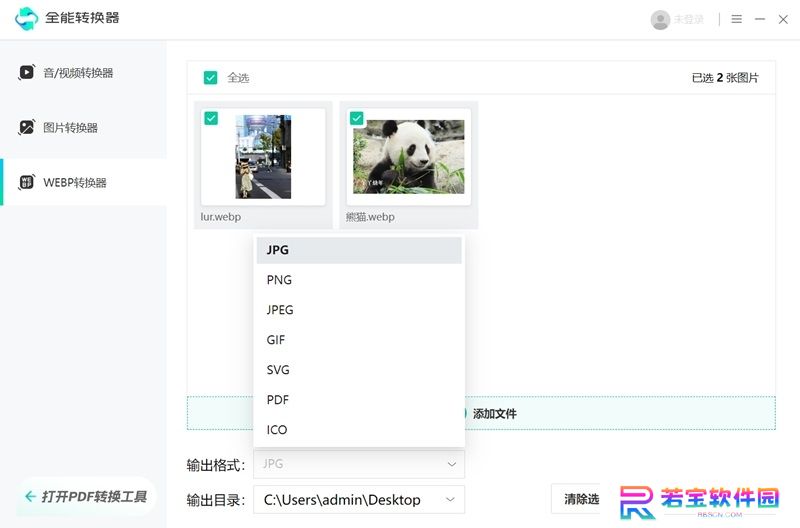Choose SVG from the format list
The height and width of the screenshot is (528, 800).
point(359,370)
